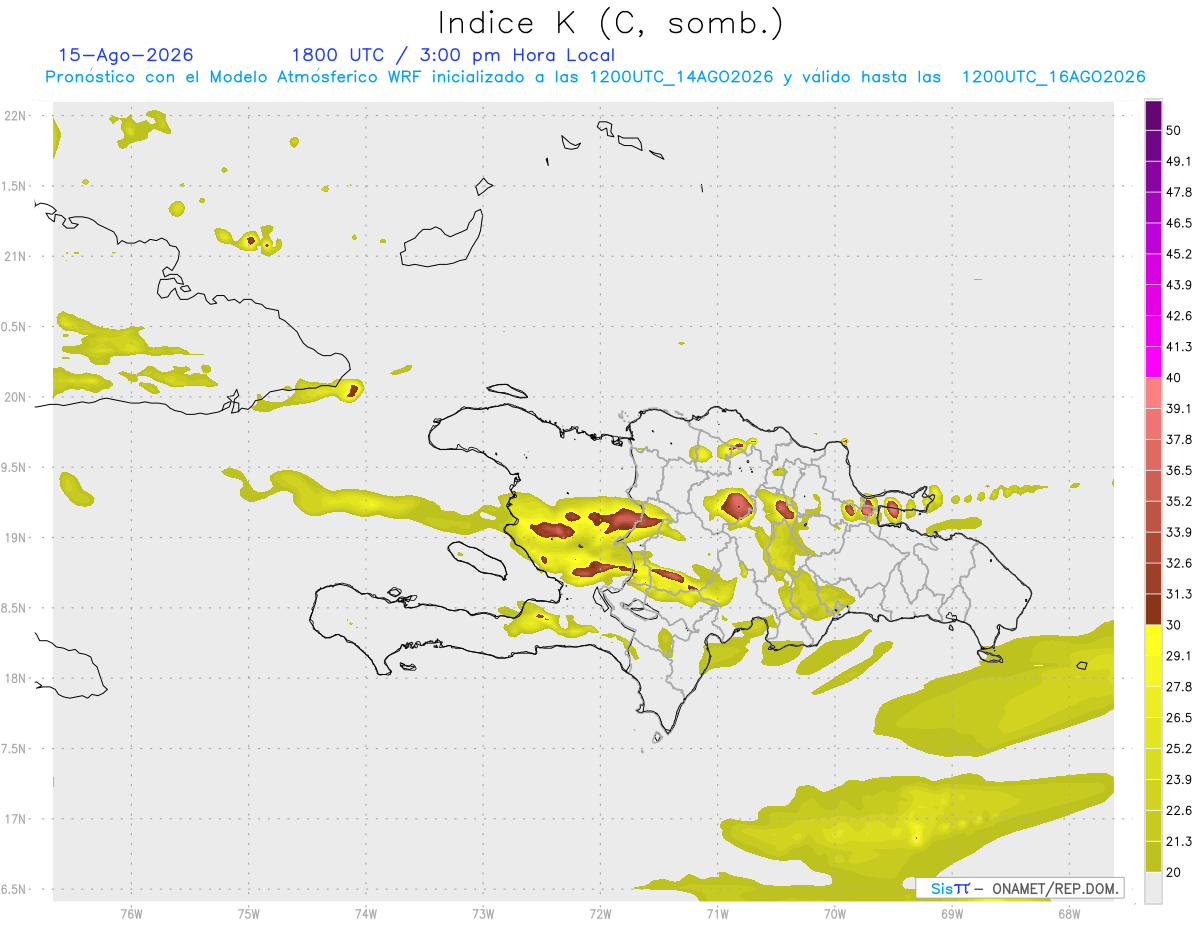Image resolution: width=1200 pixels, height=927 pixels.
Task: Click "1800 UTC / 3:00 pm Hora Local" text
Action: [453, 55]
